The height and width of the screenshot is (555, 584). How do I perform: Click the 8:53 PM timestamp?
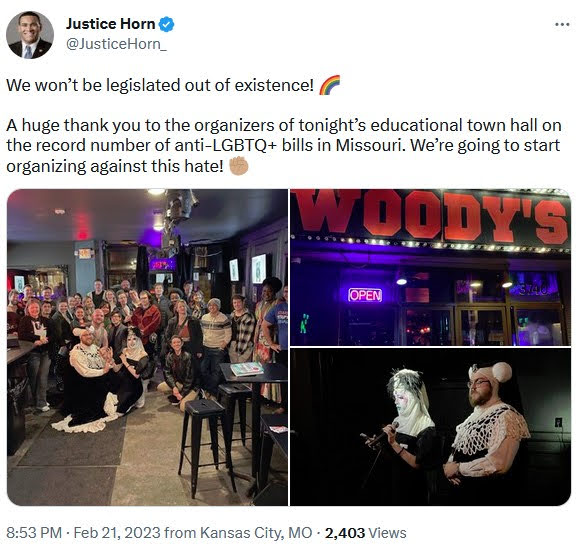click(x=34, y=533)
